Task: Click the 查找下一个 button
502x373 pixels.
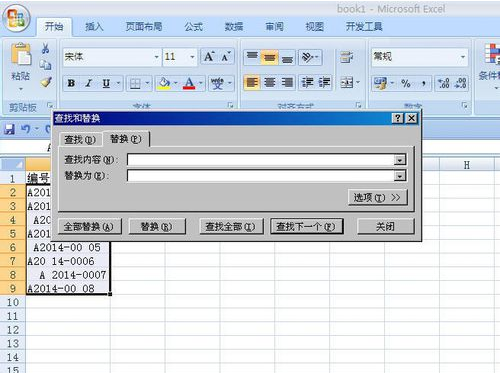Action: pos(306,227)
